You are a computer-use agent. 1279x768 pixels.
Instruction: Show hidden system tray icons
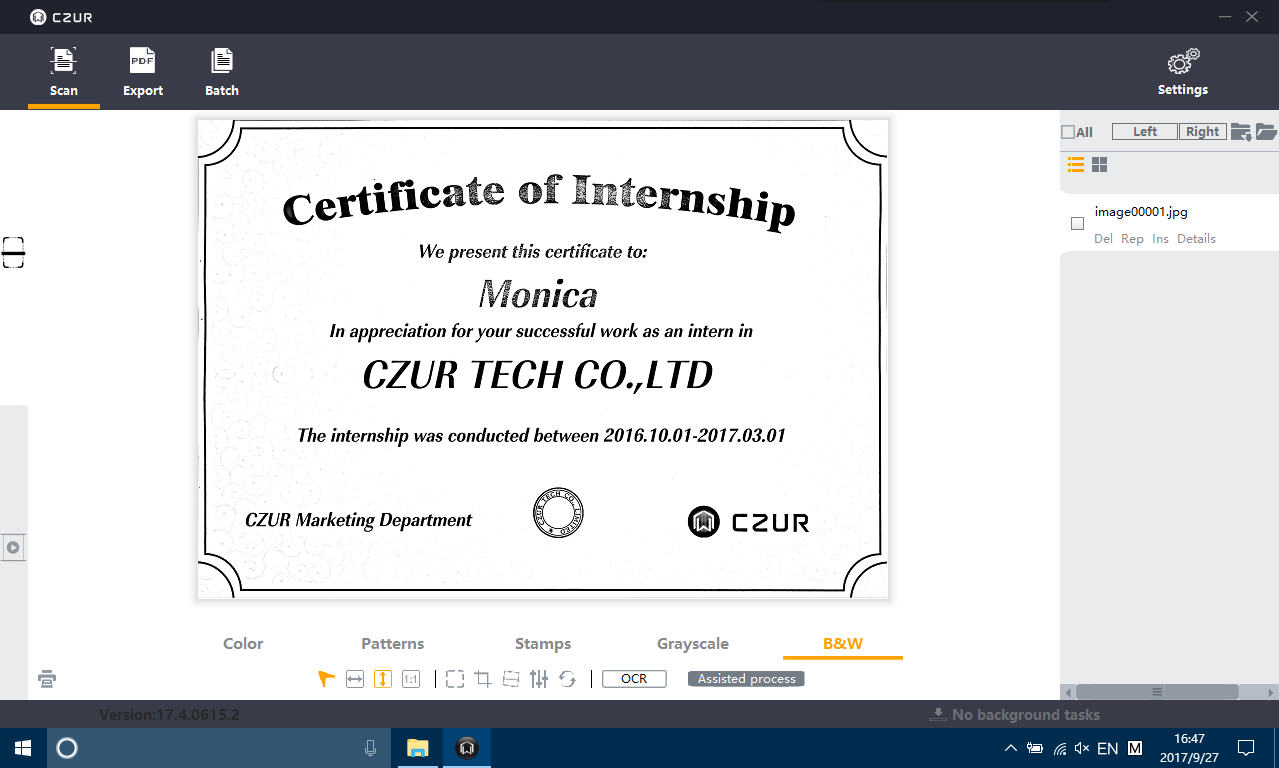point(1010,748)
